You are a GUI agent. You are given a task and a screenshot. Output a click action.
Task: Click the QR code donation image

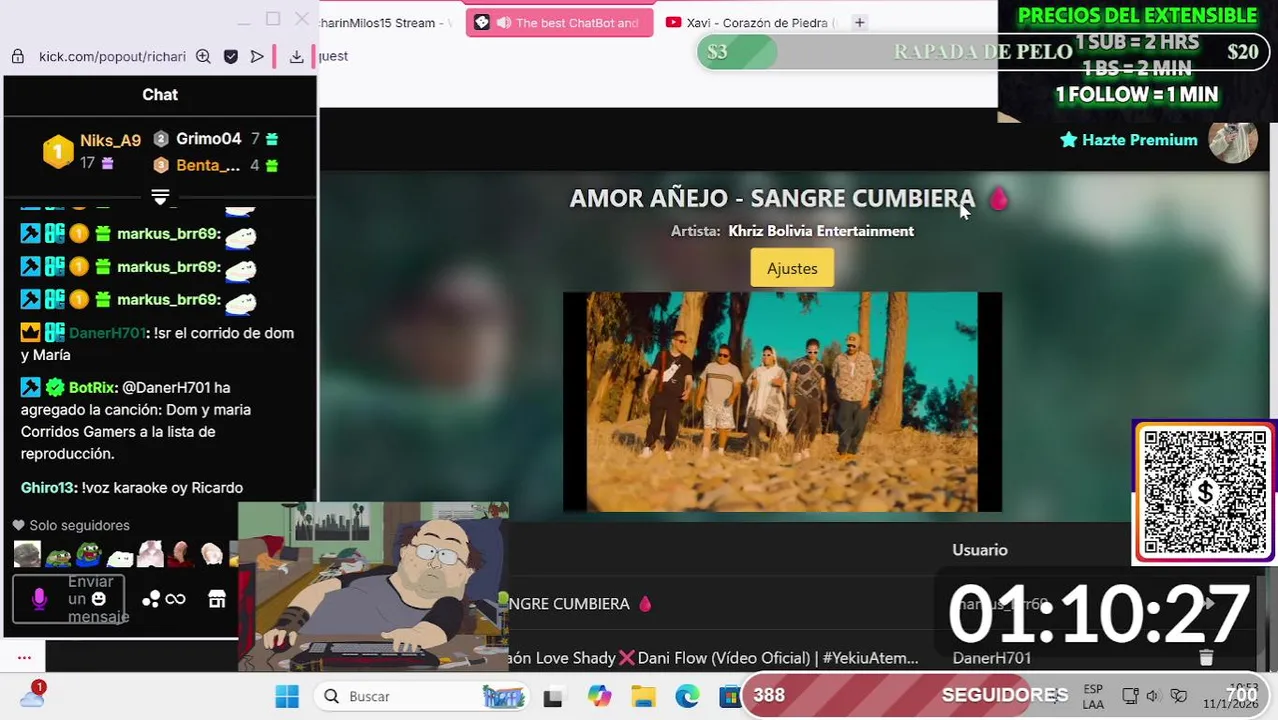[x=1204, y=491]
